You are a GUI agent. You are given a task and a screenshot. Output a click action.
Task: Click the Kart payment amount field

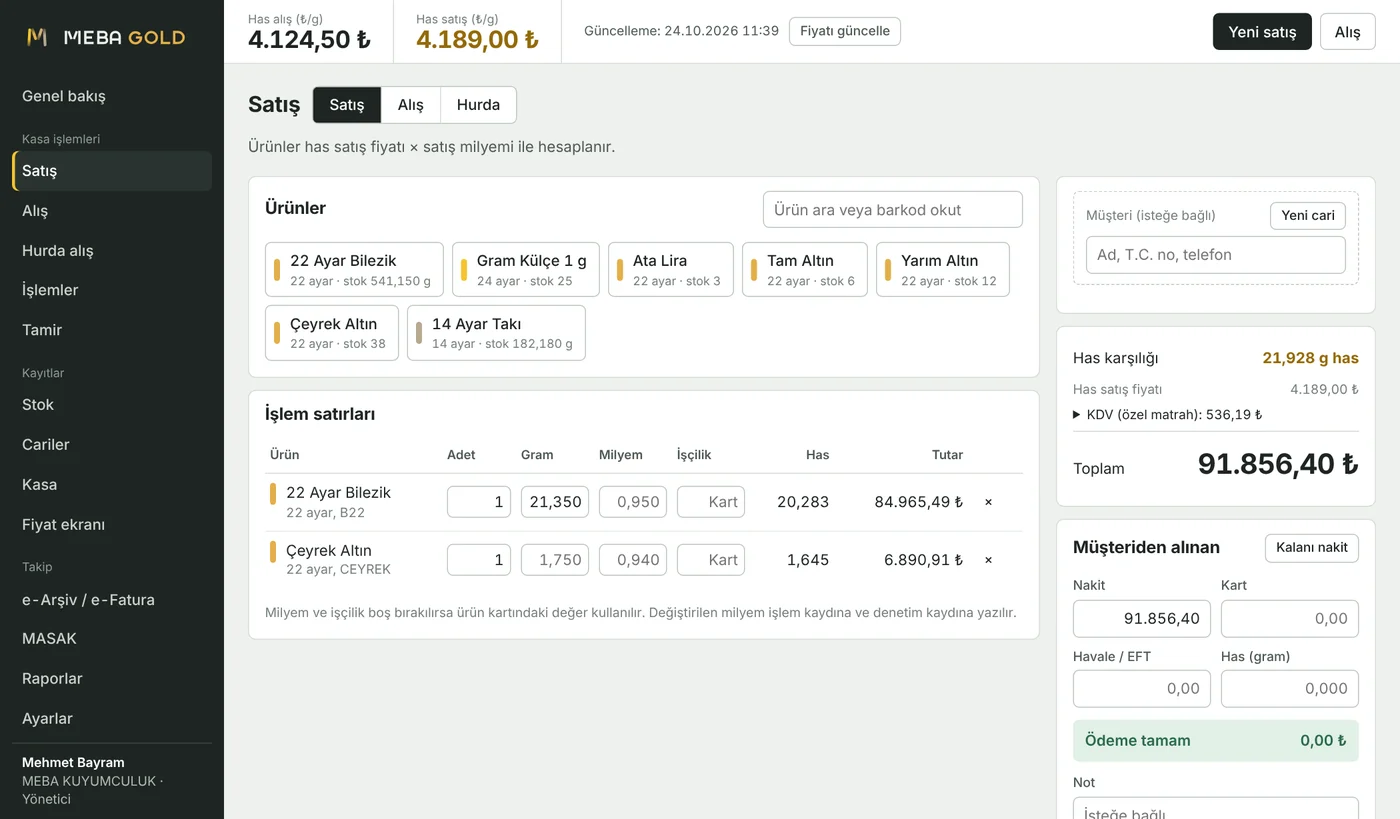(x=1290, y=619)
